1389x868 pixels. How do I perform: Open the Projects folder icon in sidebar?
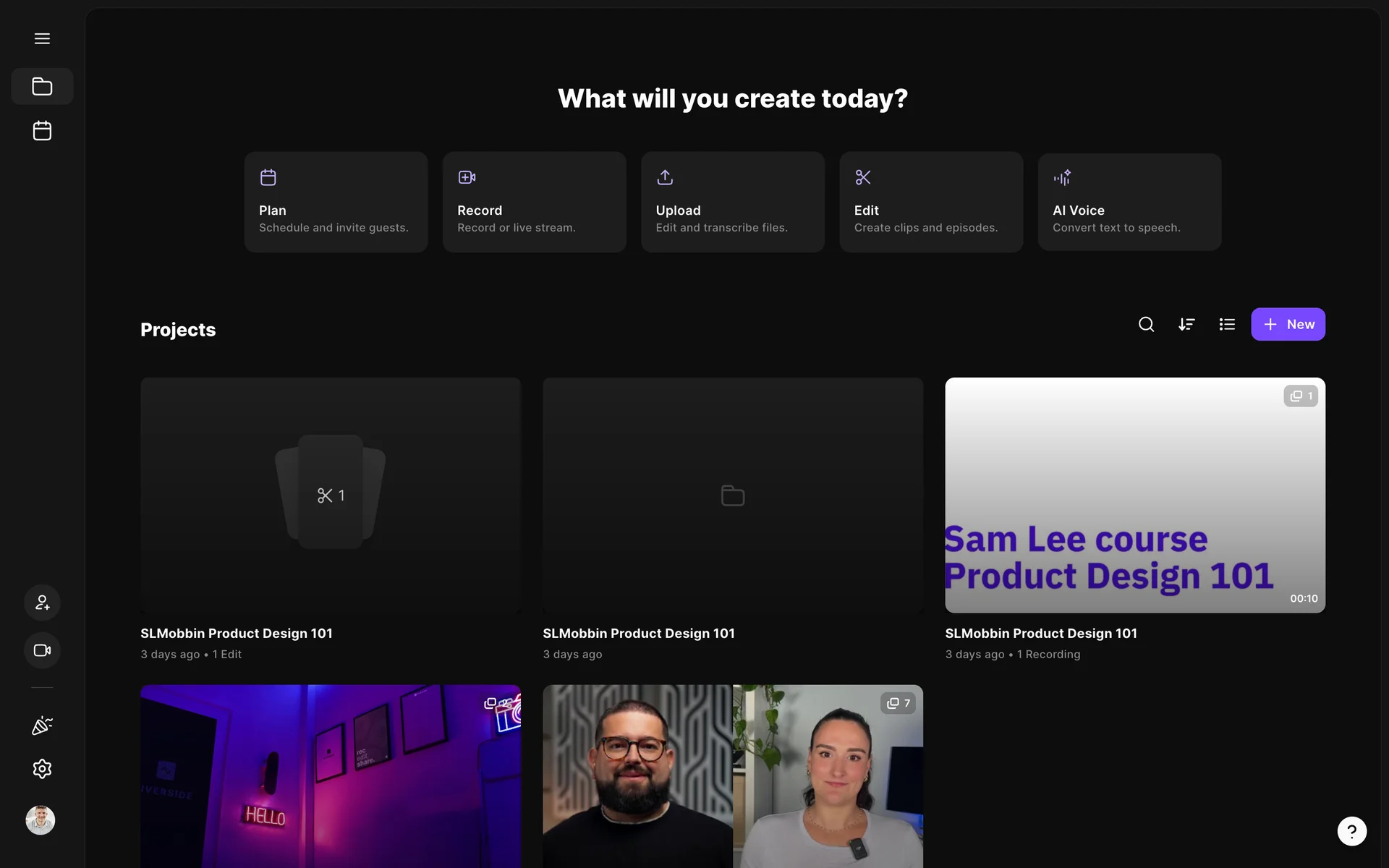[42, 87]
